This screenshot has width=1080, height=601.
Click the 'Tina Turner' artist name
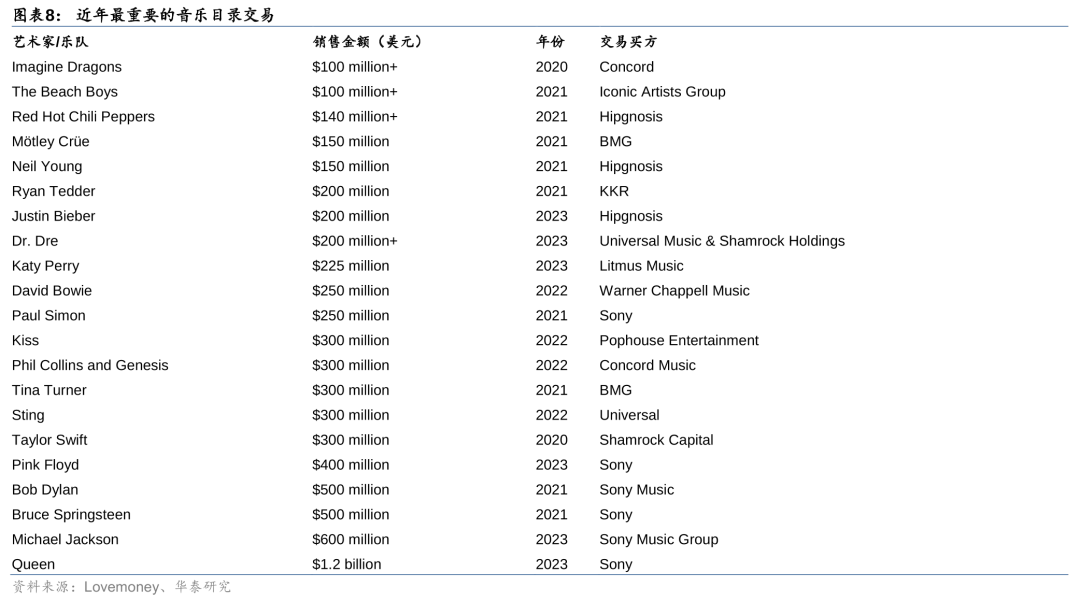pos(49,390)
